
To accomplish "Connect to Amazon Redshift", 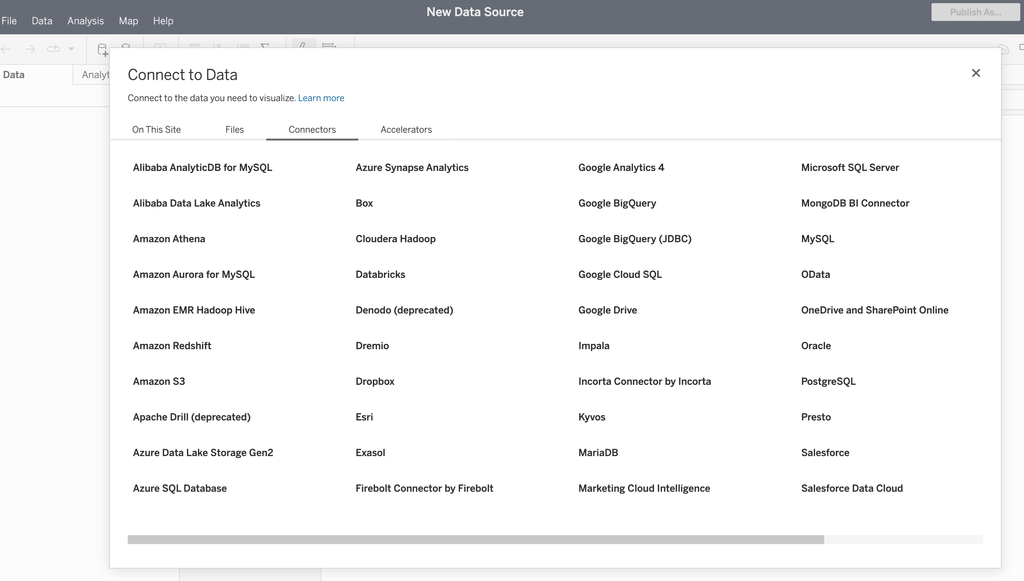I will click(172, 345).
